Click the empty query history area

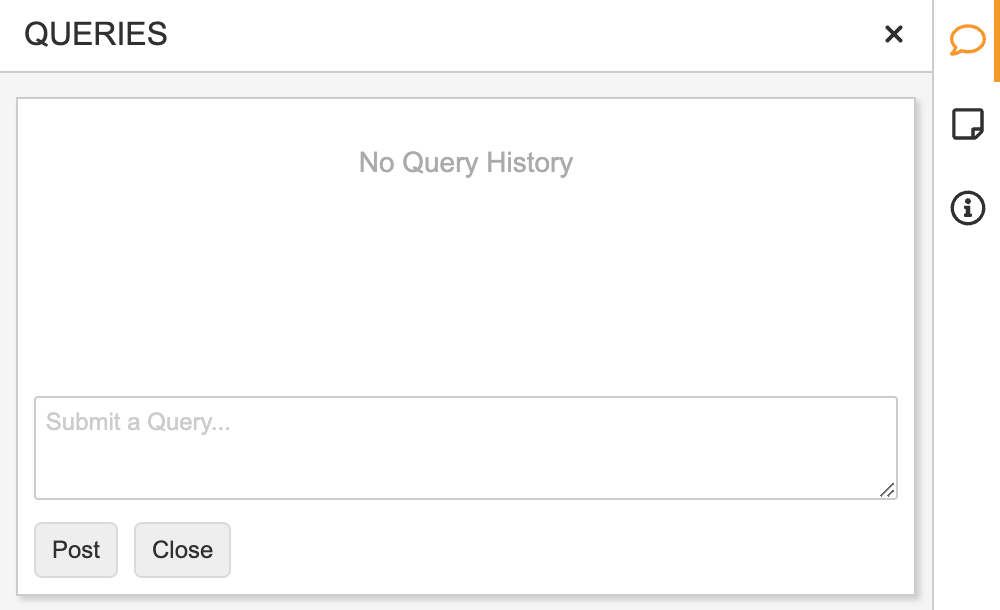pos(465,280)
